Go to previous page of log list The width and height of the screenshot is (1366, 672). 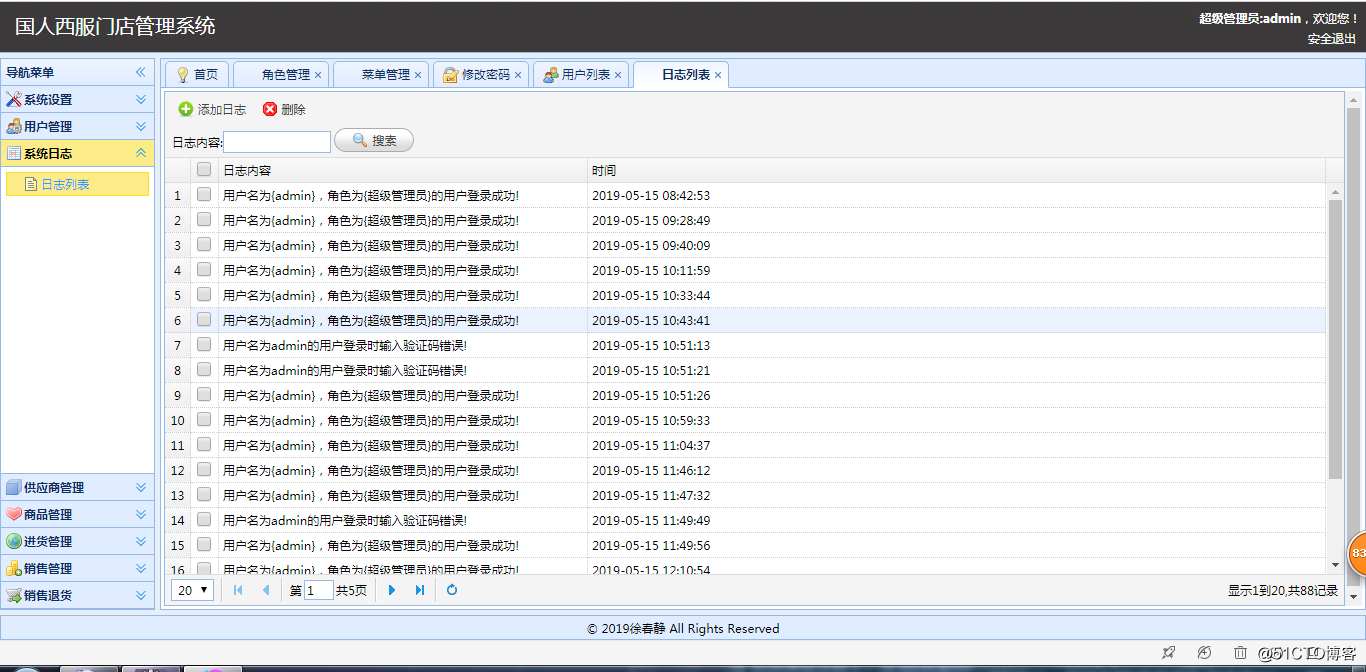(x=266, y=590)
